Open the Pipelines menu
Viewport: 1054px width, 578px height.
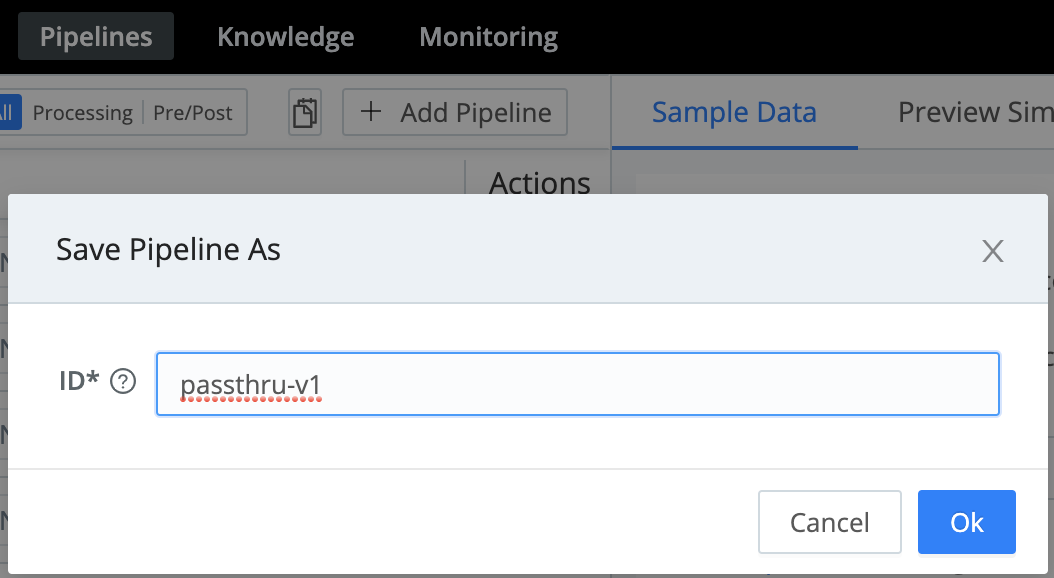click(96, 37)
